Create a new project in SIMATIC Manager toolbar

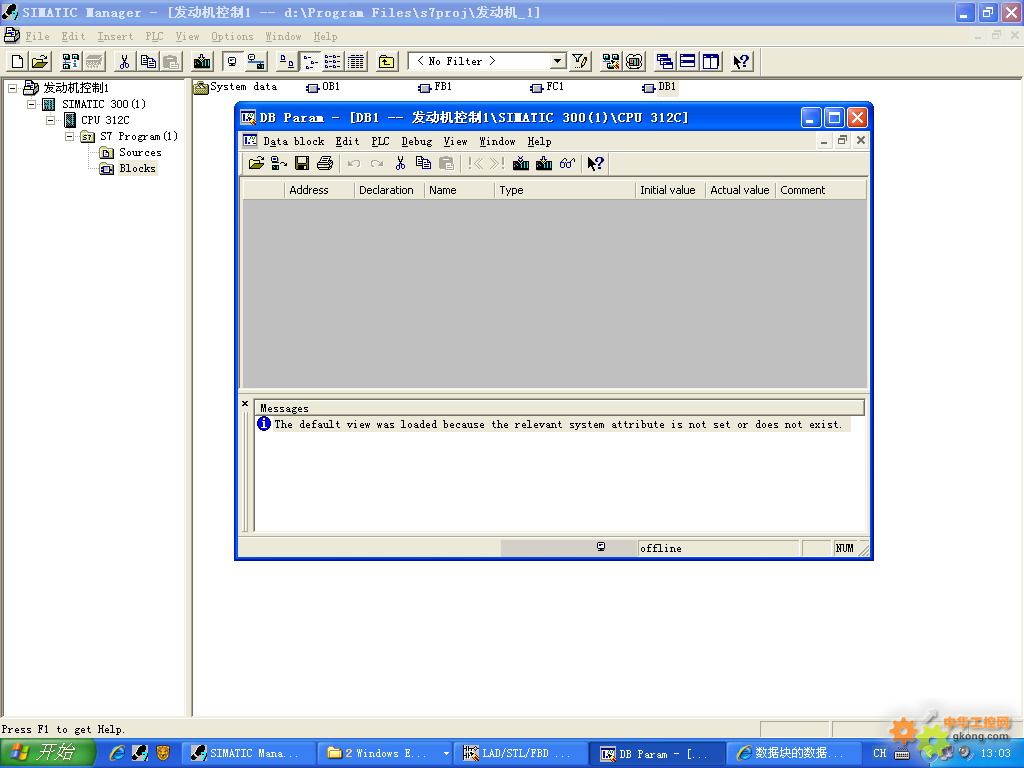pos(18,61)
